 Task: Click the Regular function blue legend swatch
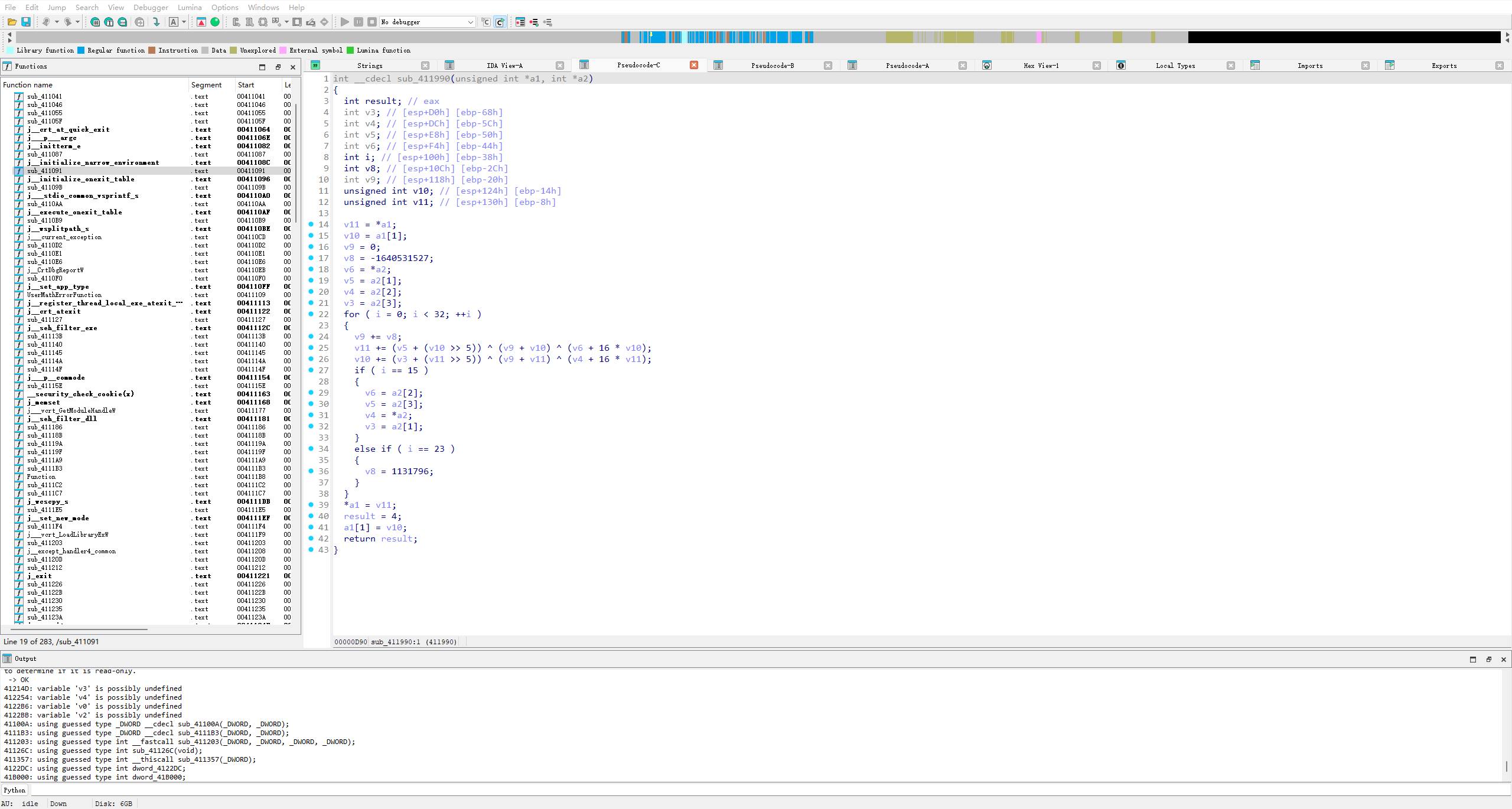81,50
